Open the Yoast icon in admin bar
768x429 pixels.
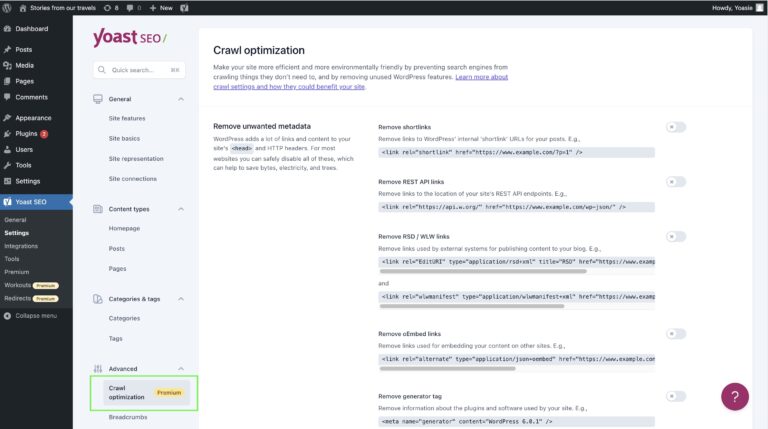pos(184,8)
